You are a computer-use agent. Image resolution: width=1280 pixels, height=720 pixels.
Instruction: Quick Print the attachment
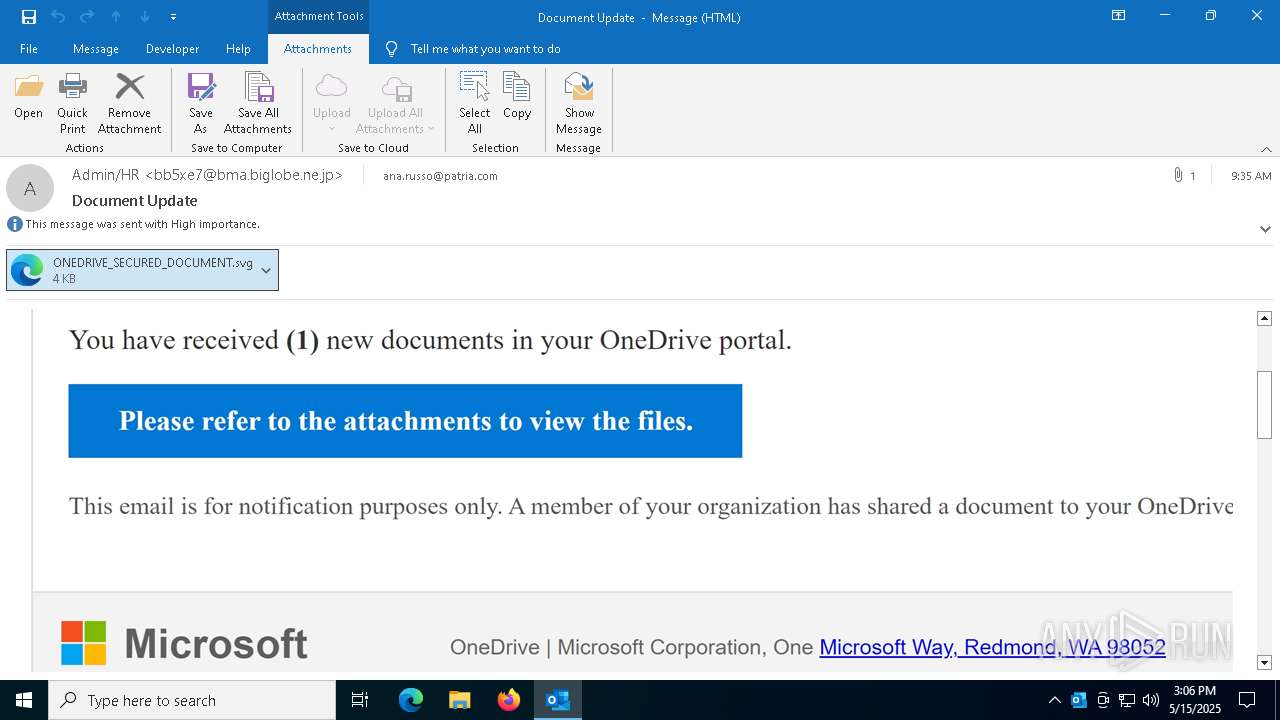pos(72,103)
